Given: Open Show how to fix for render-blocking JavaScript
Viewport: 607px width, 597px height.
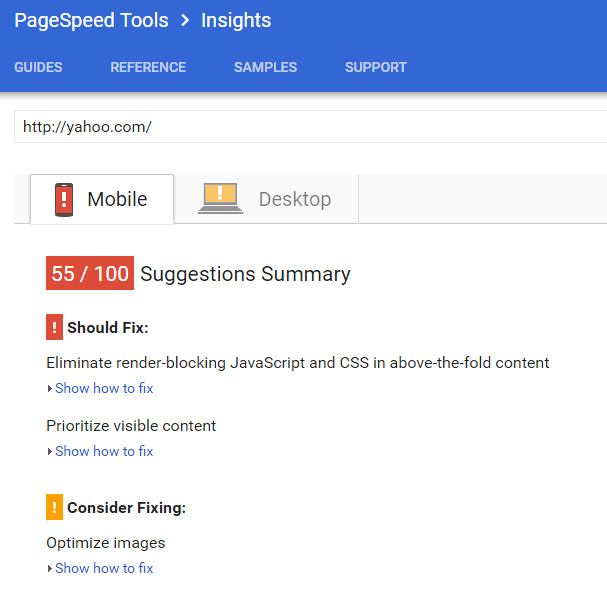Looking at the screenshot, I should coord(104,388).
